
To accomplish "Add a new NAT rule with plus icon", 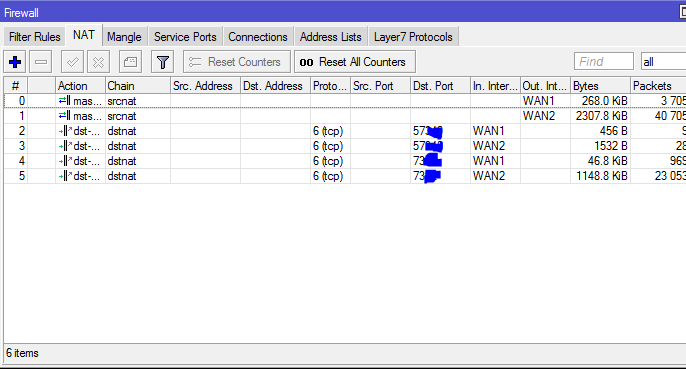I will (15, 62).
